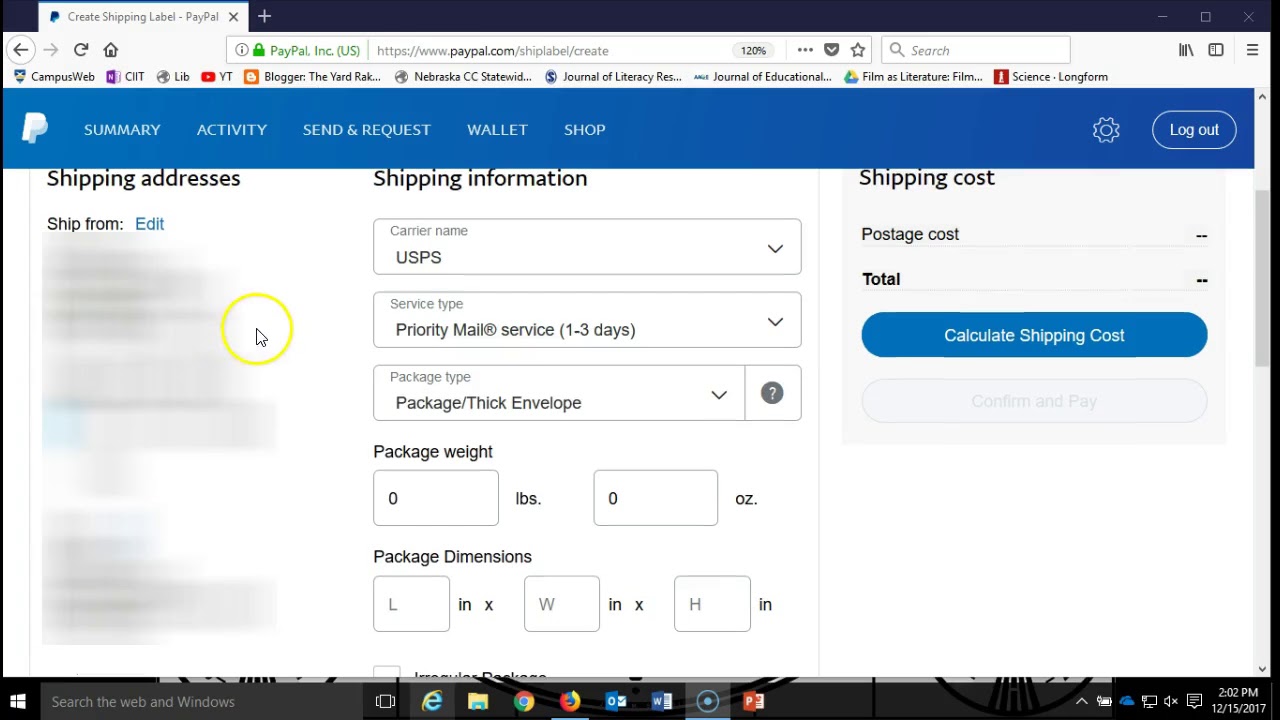Click Calculate Shipping Cost

(x=1034, y=335)
